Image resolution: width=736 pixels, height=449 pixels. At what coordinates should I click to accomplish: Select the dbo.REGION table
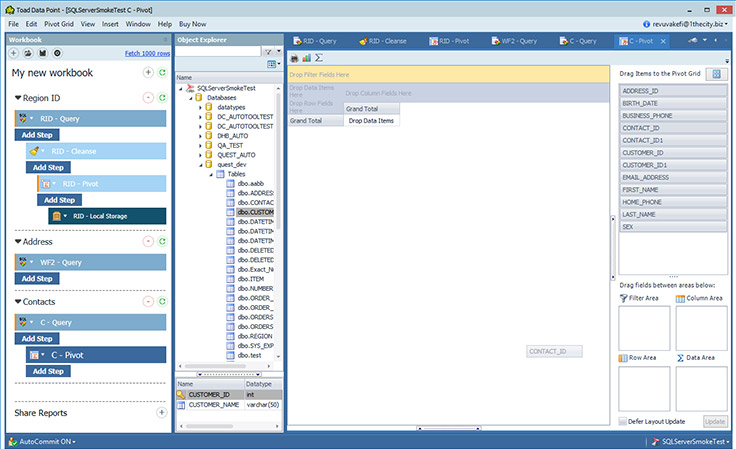click(x=256, y=336)
